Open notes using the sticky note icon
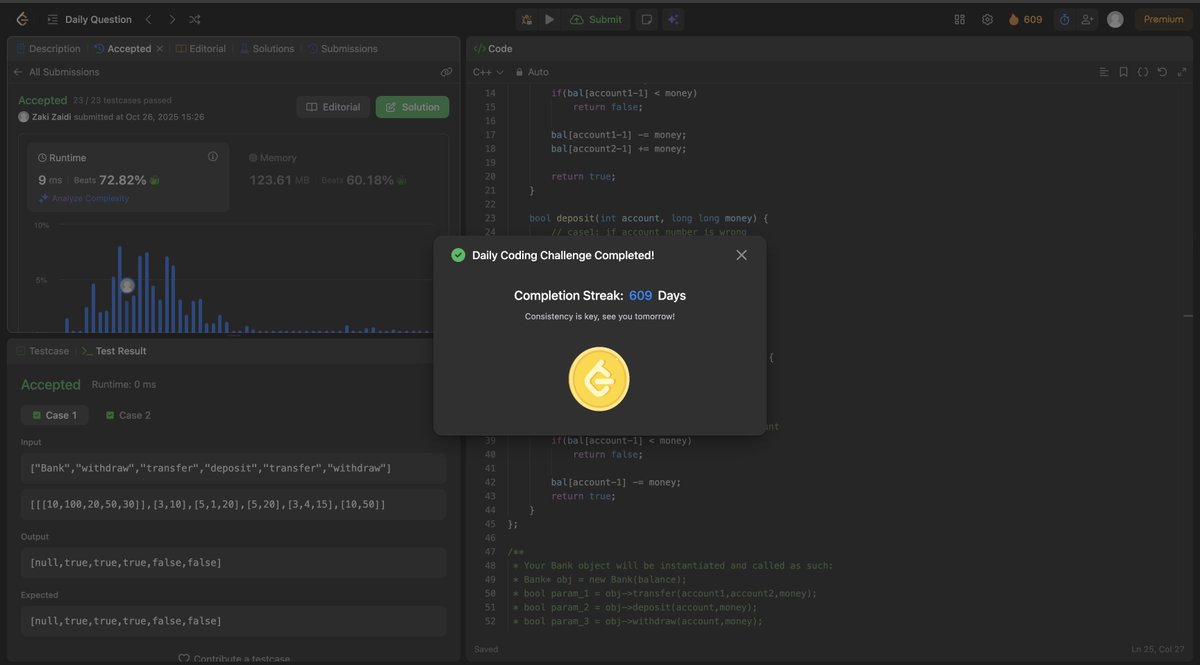The image size is (1200, 665). point(645,18)
